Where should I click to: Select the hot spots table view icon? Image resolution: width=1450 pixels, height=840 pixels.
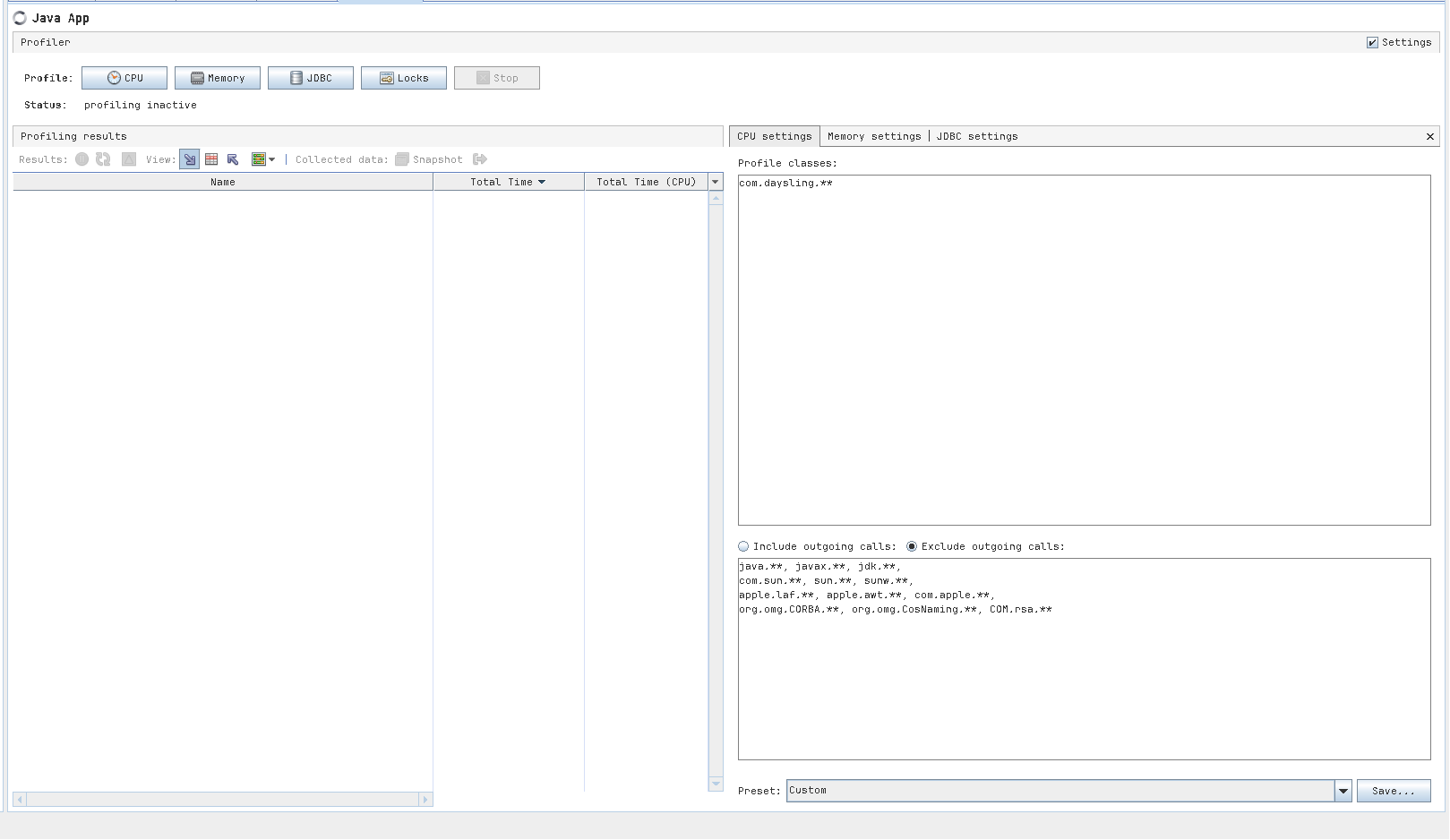tap(211, 159)
